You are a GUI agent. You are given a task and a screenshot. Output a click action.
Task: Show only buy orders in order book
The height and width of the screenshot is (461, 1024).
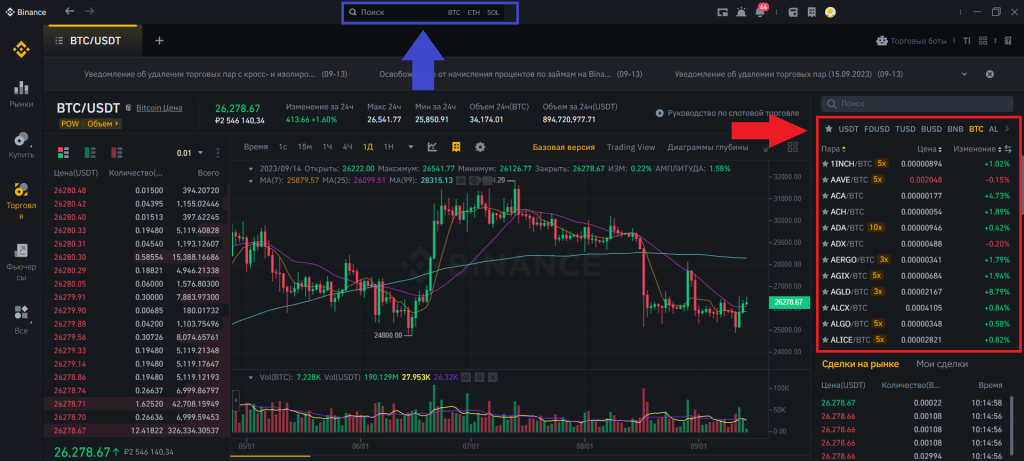[x=90, y=152]
